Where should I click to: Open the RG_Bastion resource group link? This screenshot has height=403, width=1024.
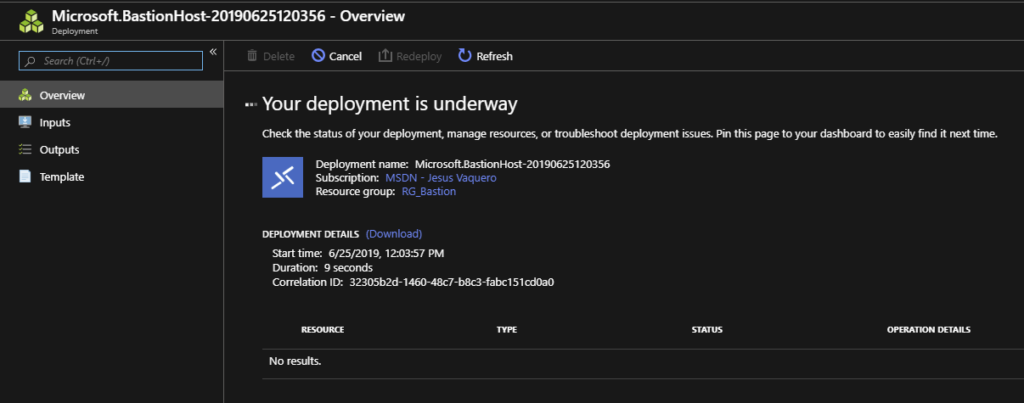coord(421,191)
